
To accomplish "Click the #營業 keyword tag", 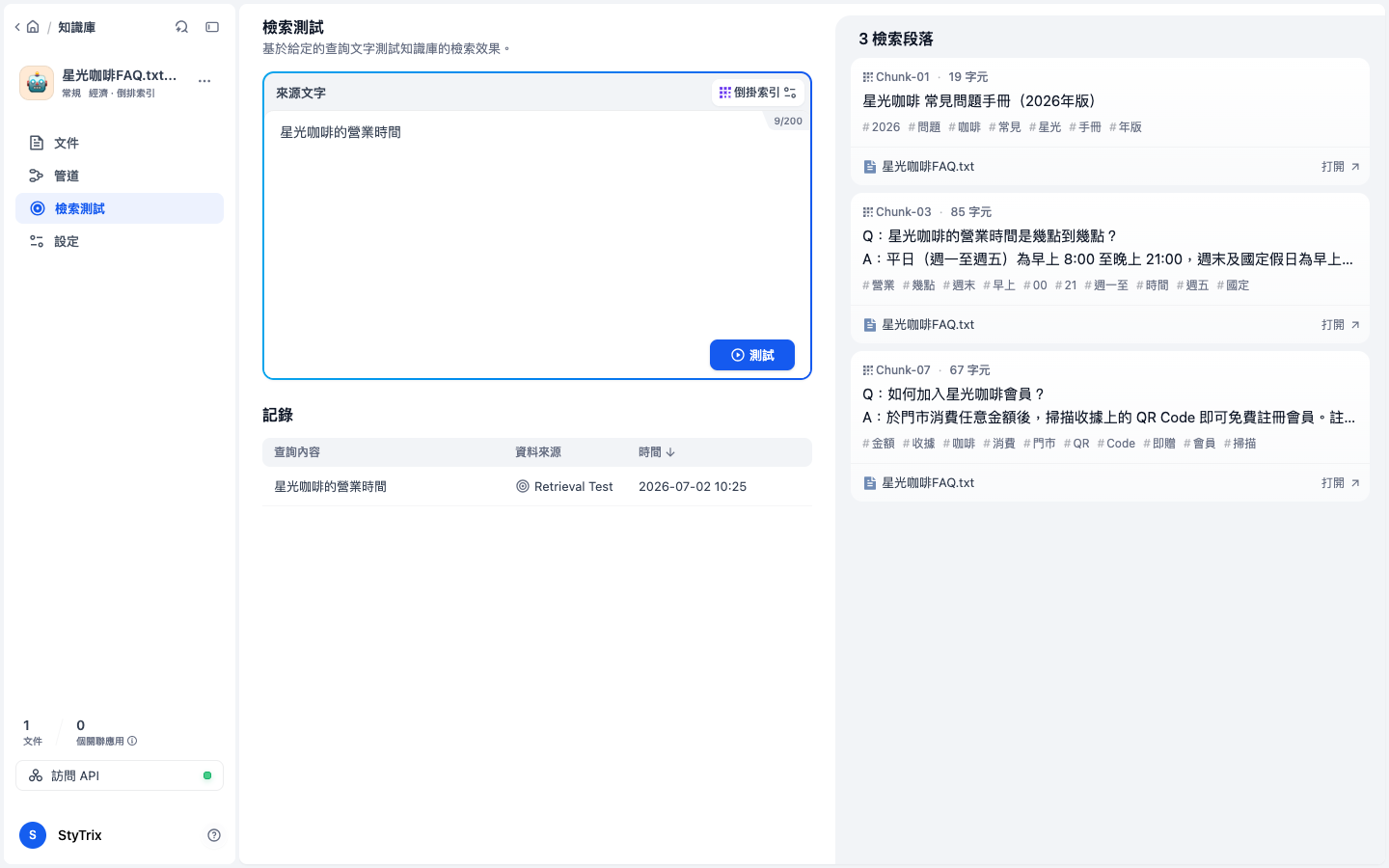I will coord(878,285).
